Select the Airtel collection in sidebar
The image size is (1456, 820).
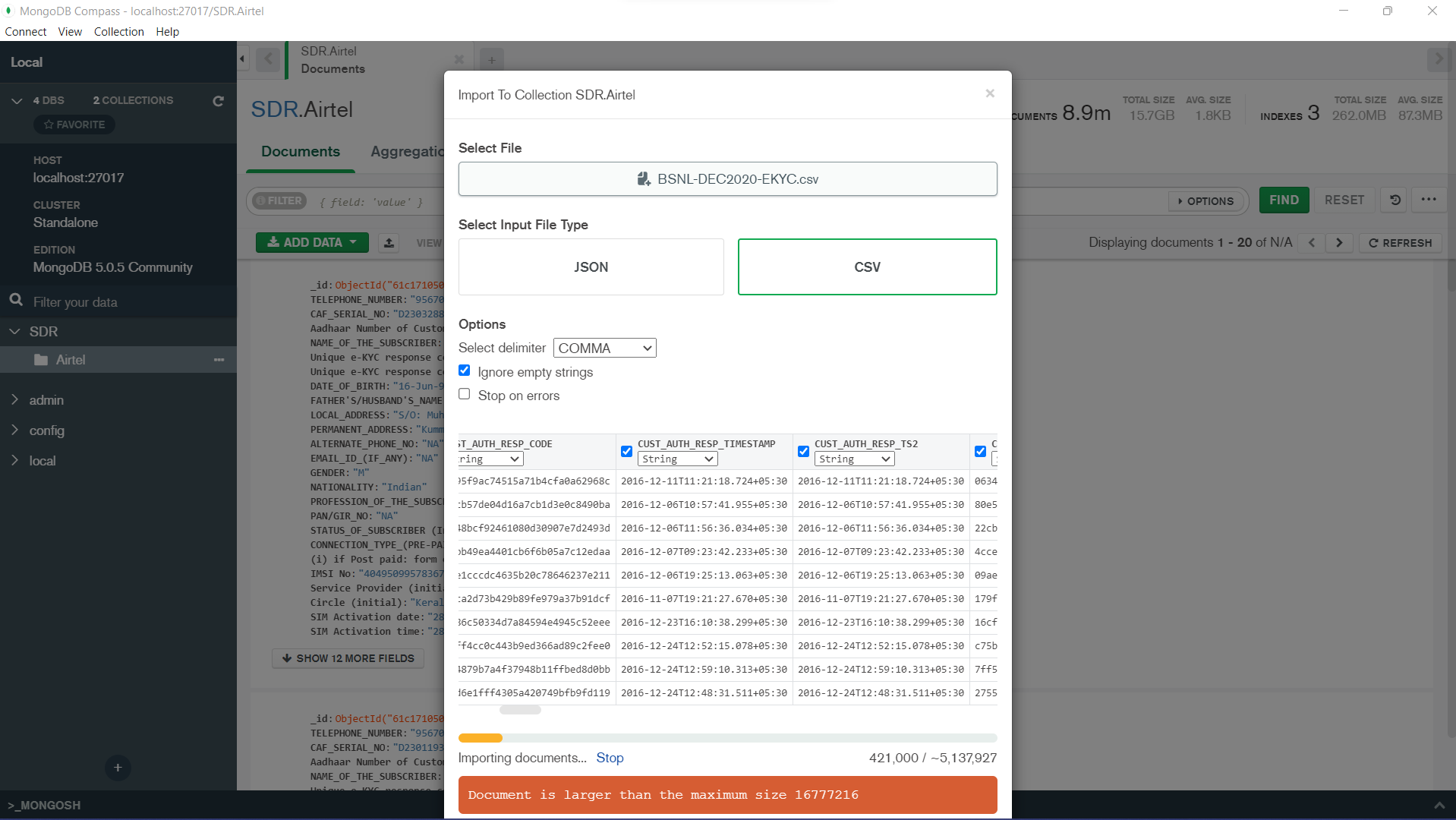point(118,360)
